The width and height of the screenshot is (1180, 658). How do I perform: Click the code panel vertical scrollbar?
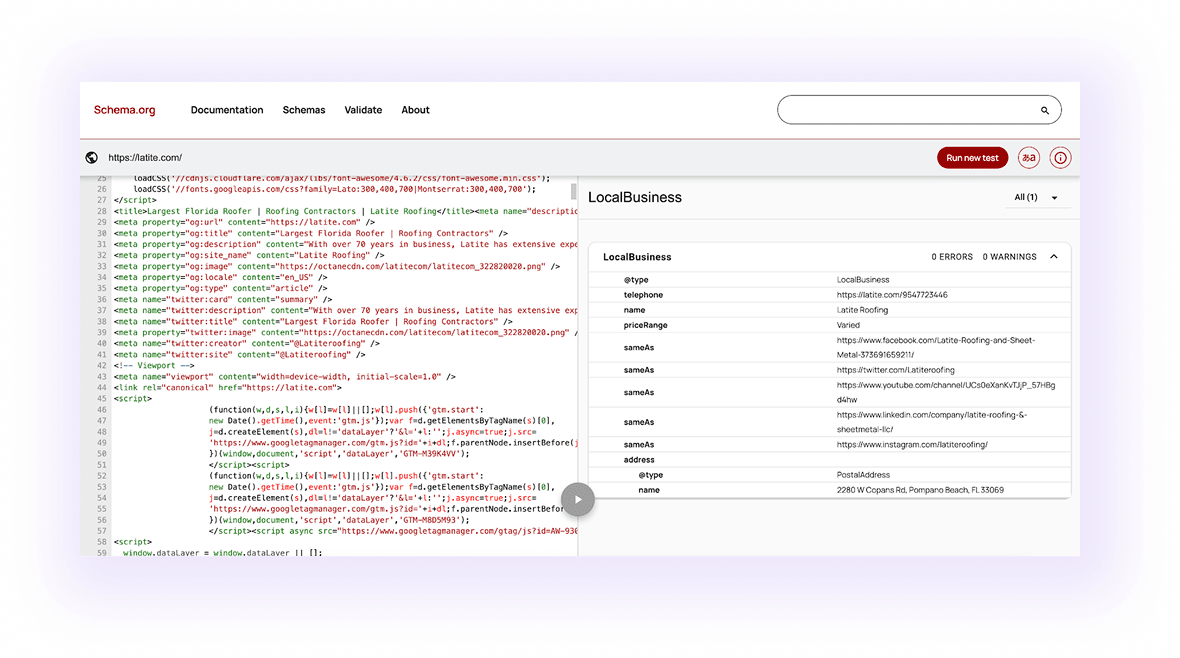pyautogui.click(x=573, y=191)
